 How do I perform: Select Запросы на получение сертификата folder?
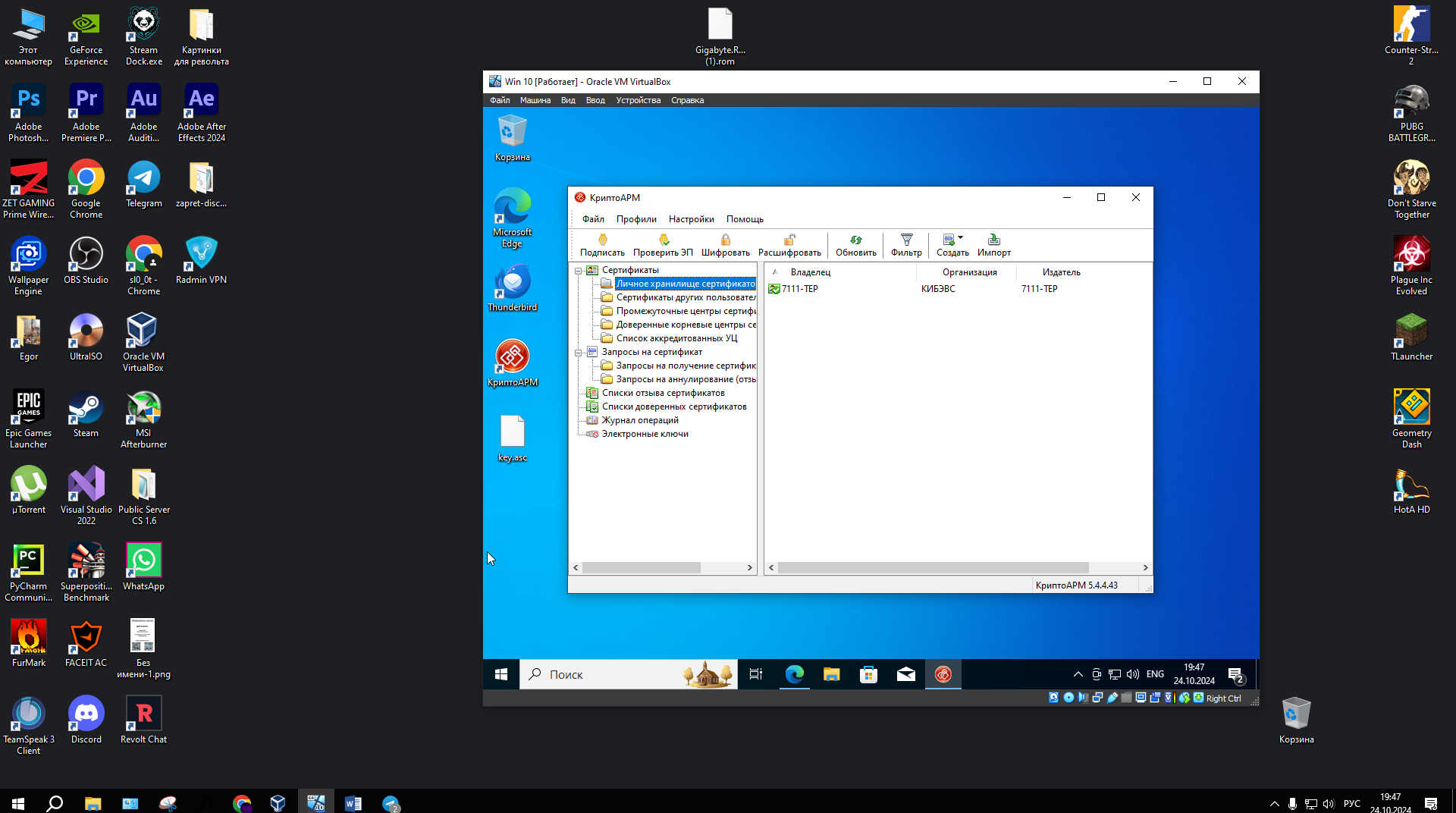(x=686, y=366)
